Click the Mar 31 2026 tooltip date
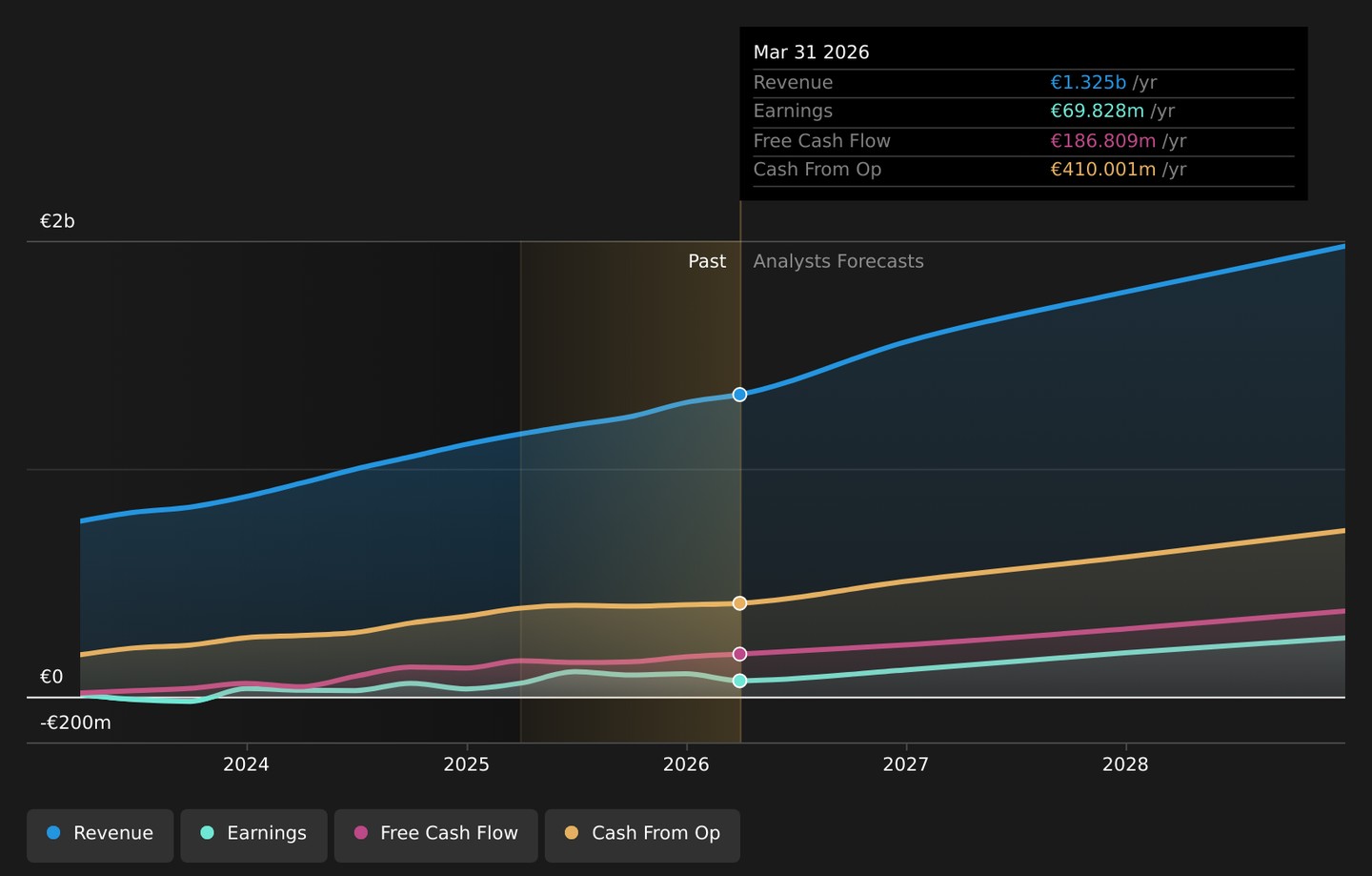This screenshot has width=1372, height=876. tap(811, 52)
